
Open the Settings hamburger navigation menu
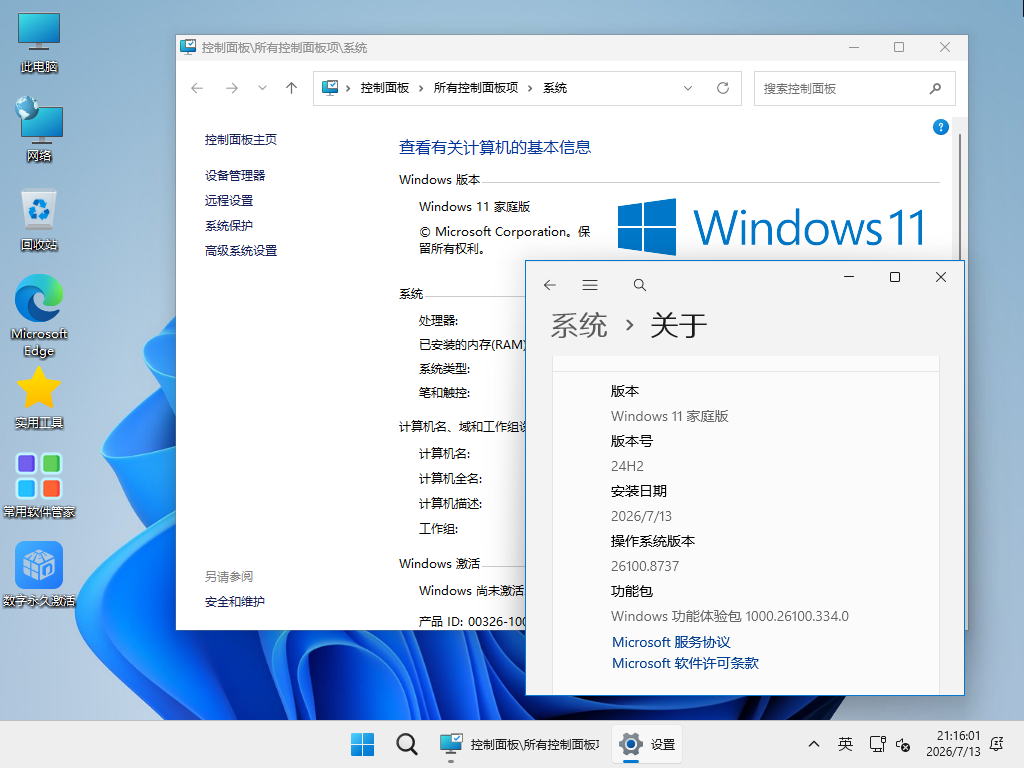coord(590,285)
